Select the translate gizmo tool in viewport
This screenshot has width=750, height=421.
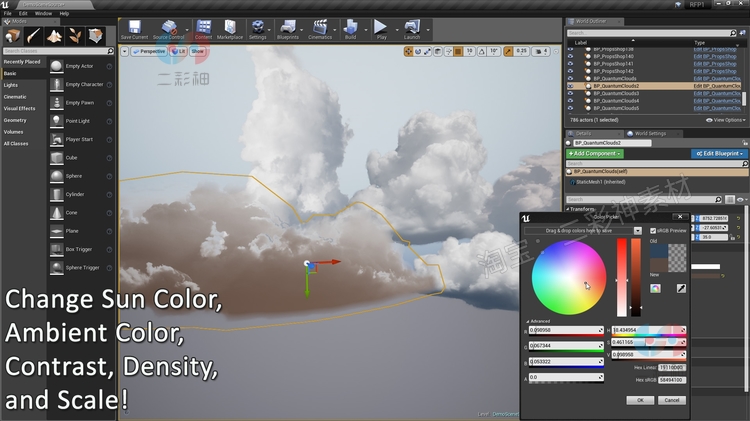(408, 51)
